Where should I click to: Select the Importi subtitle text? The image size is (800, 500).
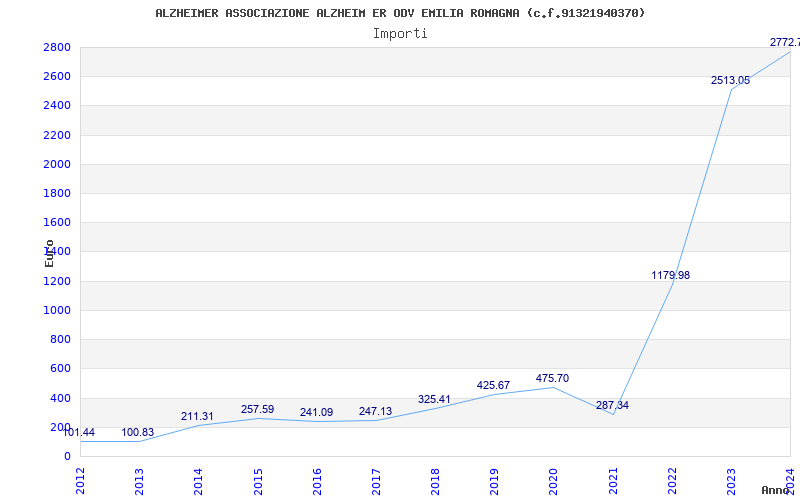click(400, 34)
